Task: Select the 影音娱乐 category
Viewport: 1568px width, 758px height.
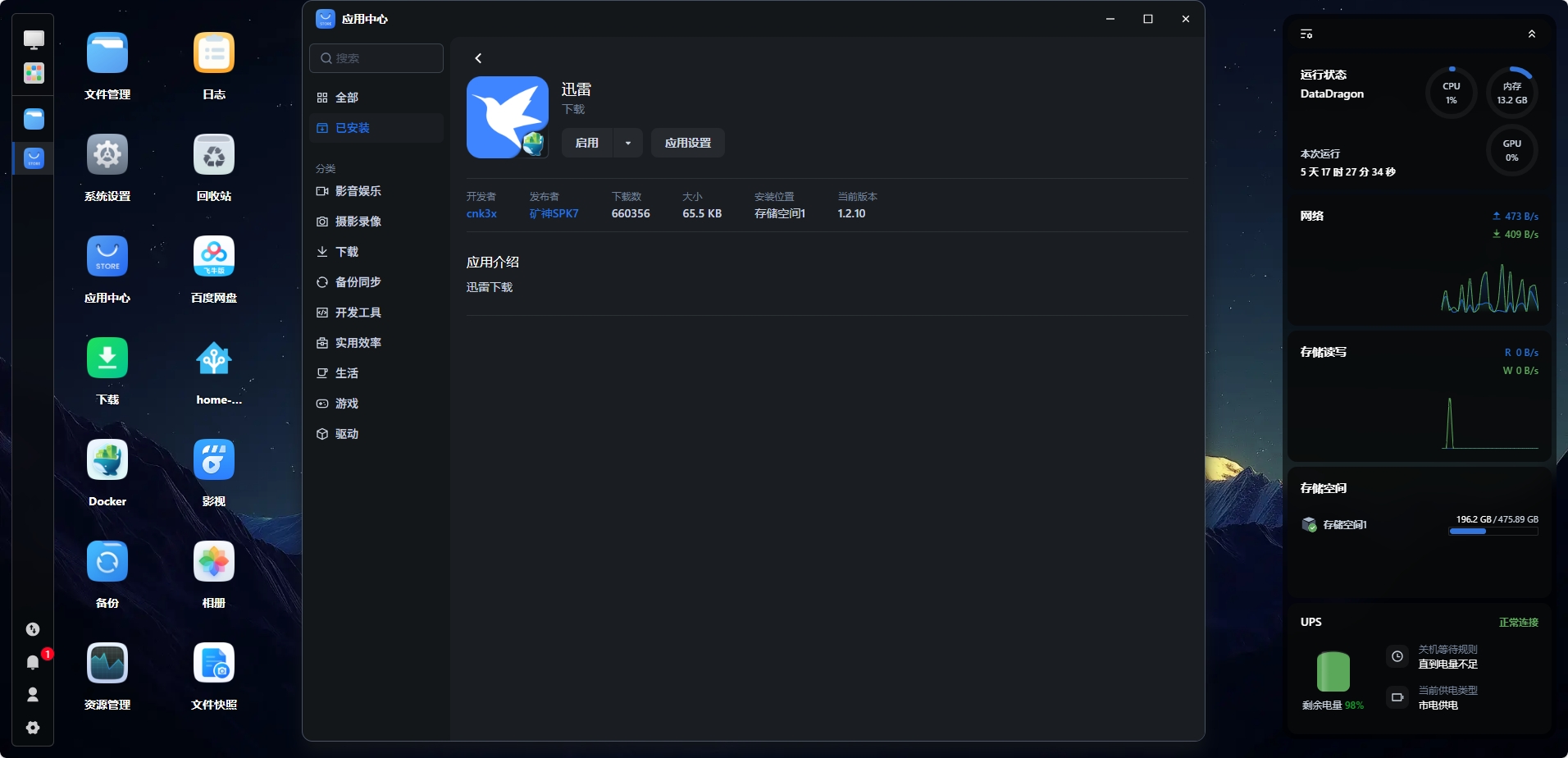Action: tap(376, 191)
